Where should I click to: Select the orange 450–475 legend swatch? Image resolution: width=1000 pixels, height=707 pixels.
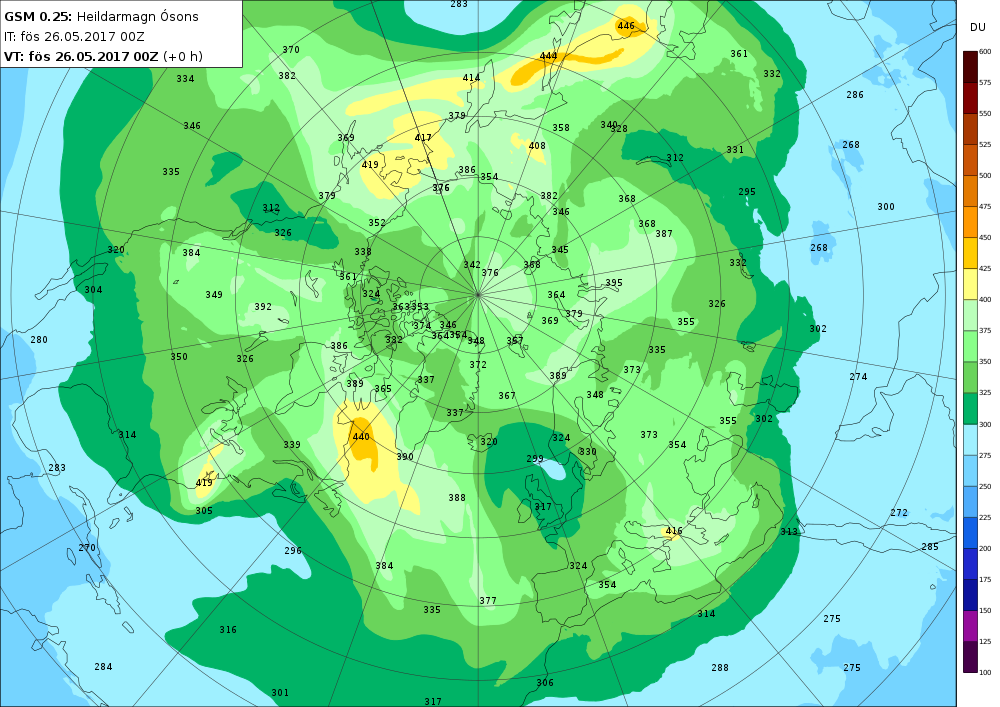click(970, 222)
